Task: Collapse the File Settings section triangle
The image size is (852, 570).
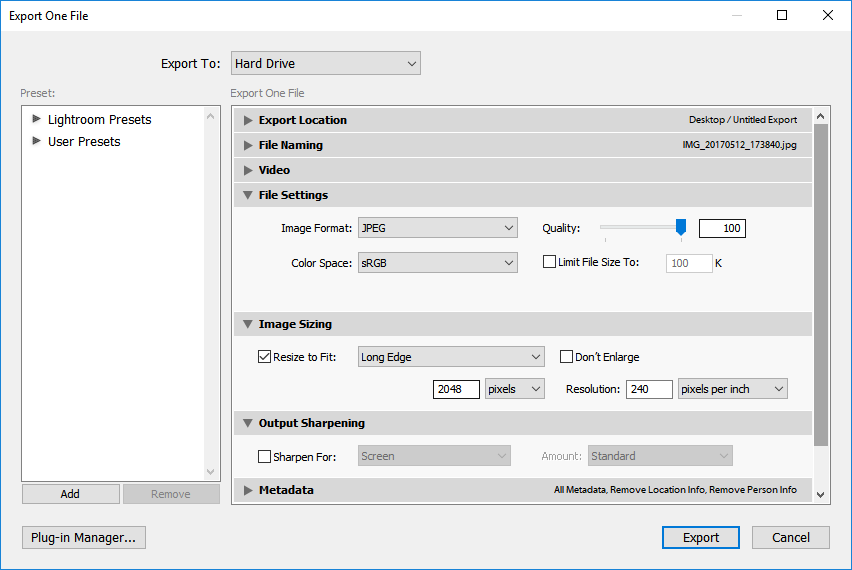Action: (x=248, y=195)
